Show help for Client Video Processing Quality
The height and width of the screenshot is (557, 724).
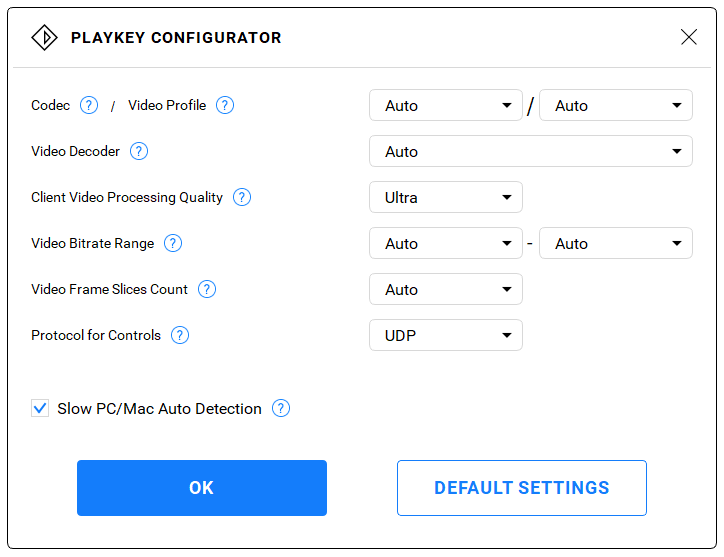[x=242, y=197]
